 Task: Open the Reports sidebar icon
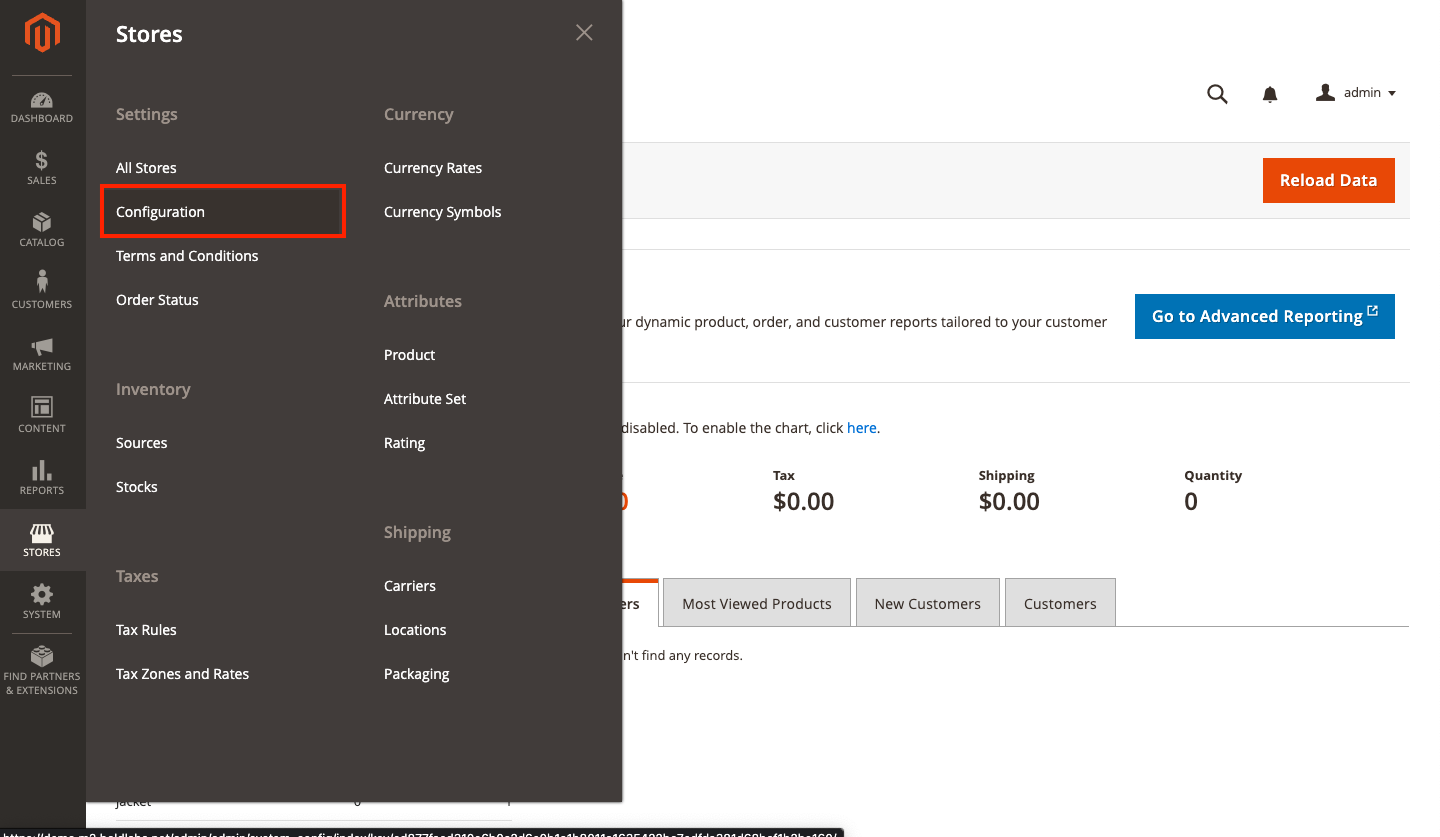42,477
